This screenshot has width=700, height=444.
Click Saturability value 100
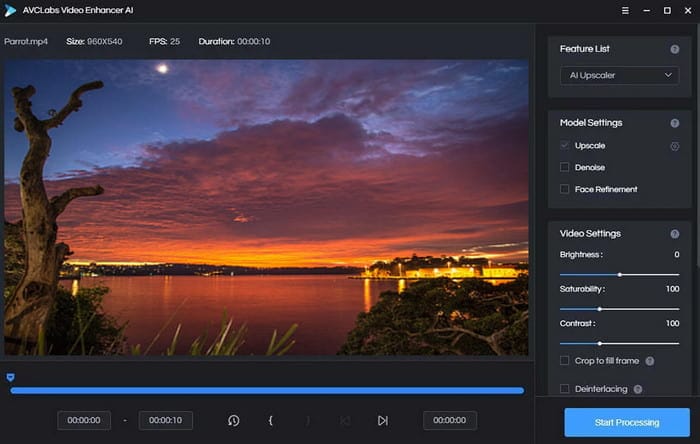[x=672, y=289]
